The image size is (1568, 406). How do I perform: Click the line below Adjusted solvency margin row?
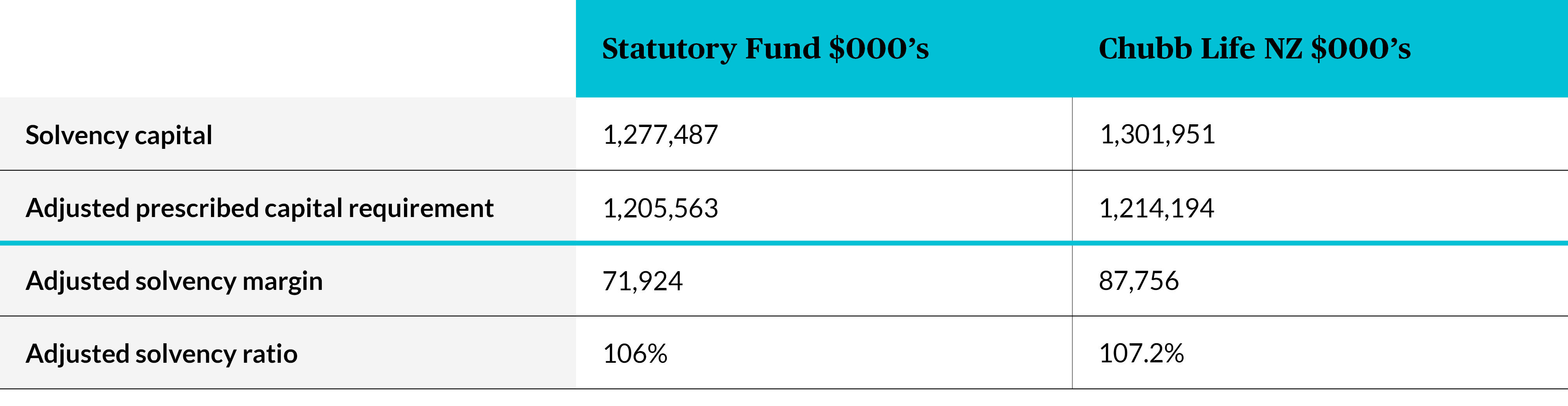(784, 316)
